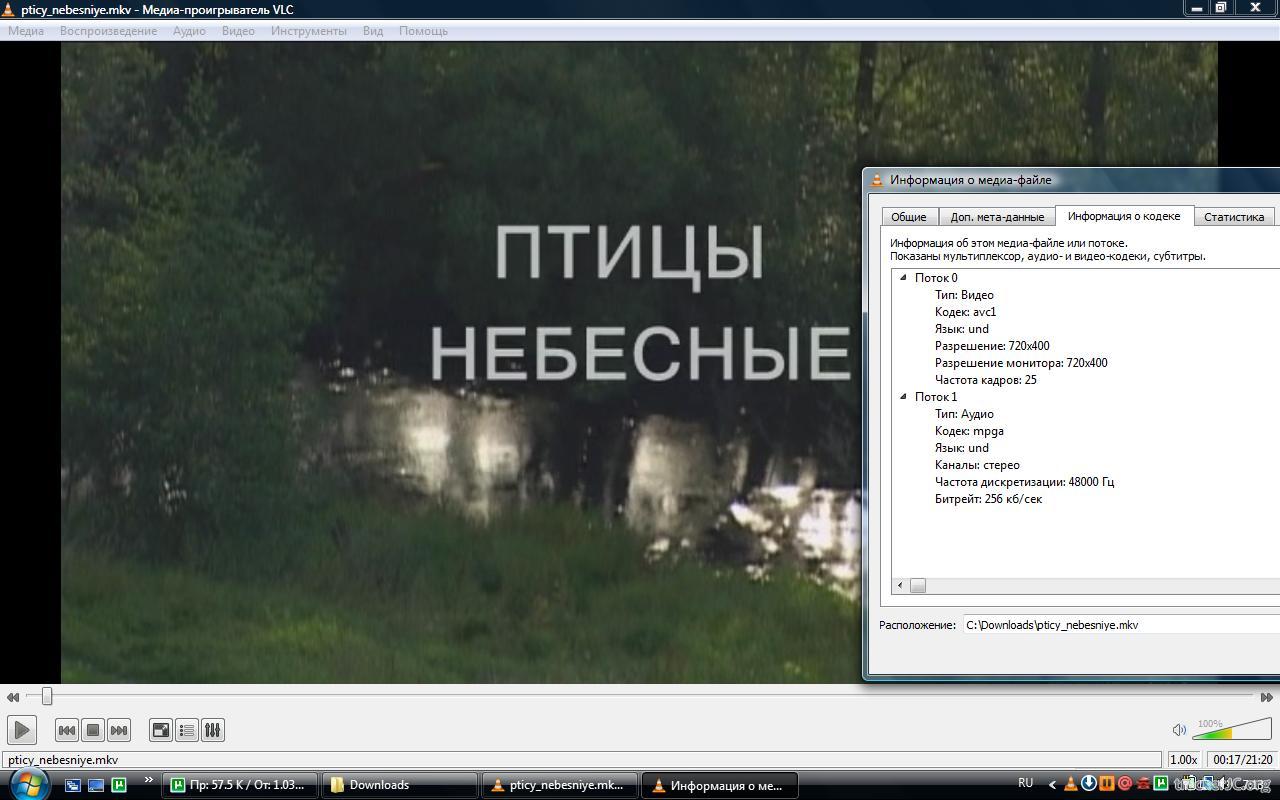Viewport: 1280px width, 800px height.
Task: Open the Медиа menu
Action: tap(26, 31)
